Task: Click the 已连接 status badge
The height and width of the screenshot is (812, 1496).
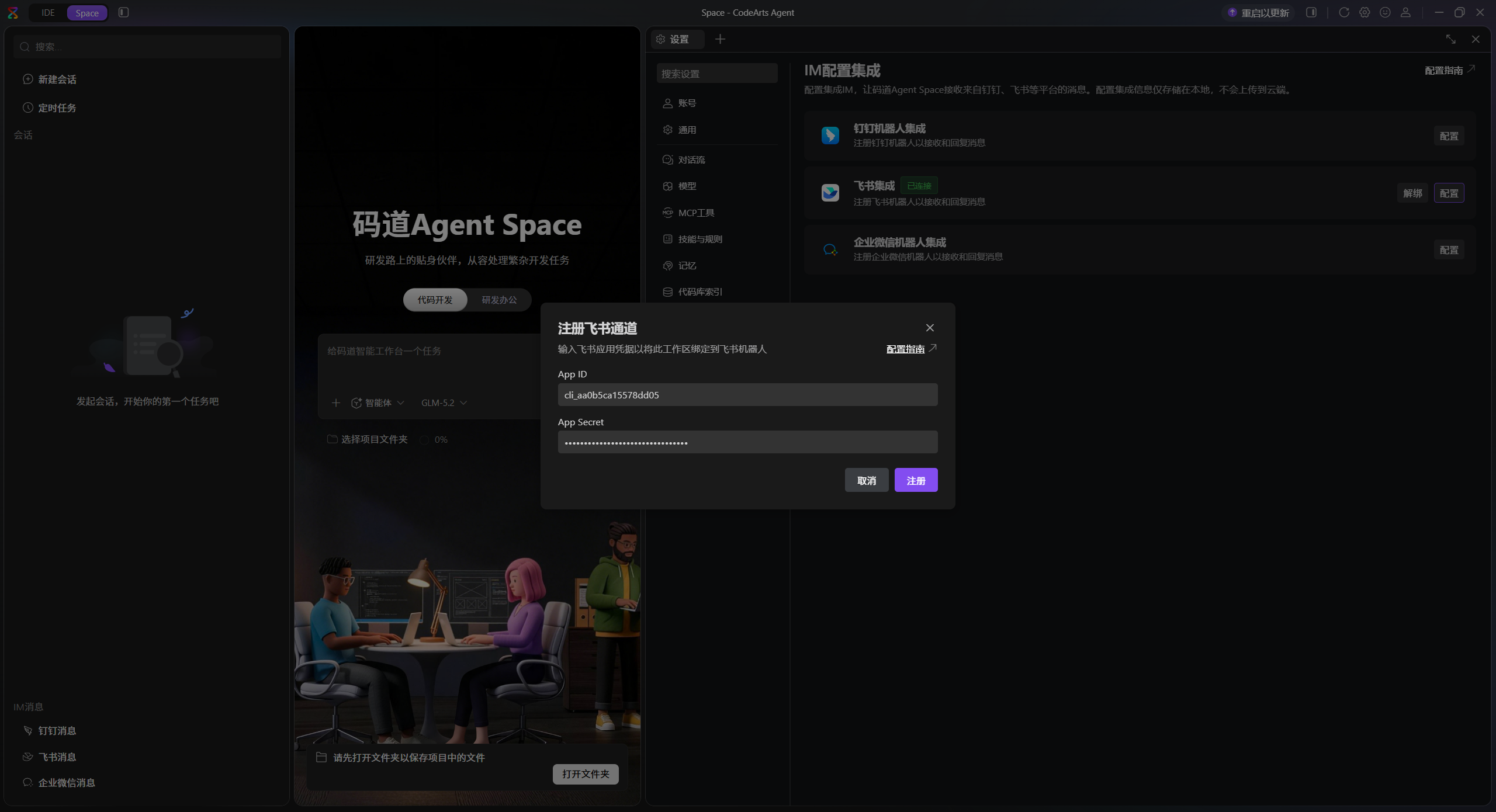Action: click(919, 186)
